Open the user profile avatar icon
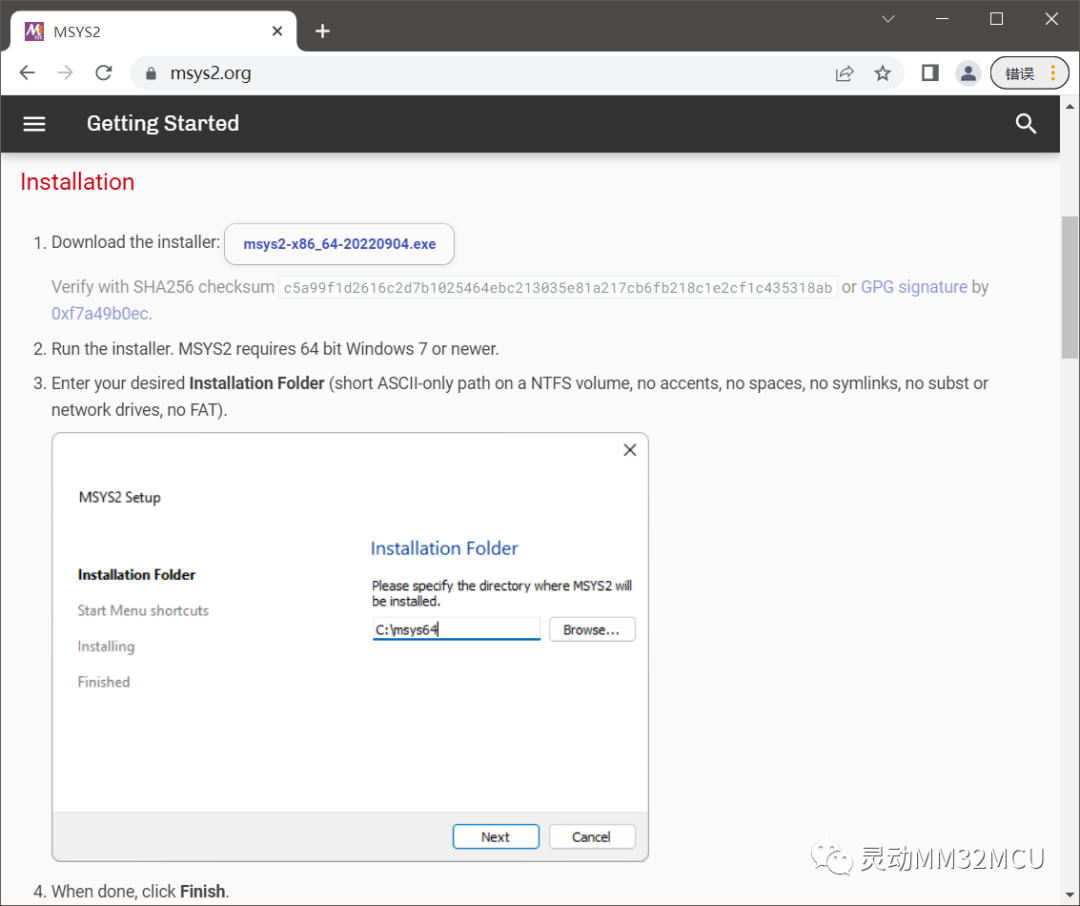Image resolution: width=1080 pixels, height=906 pixels. tap(967, 73)
